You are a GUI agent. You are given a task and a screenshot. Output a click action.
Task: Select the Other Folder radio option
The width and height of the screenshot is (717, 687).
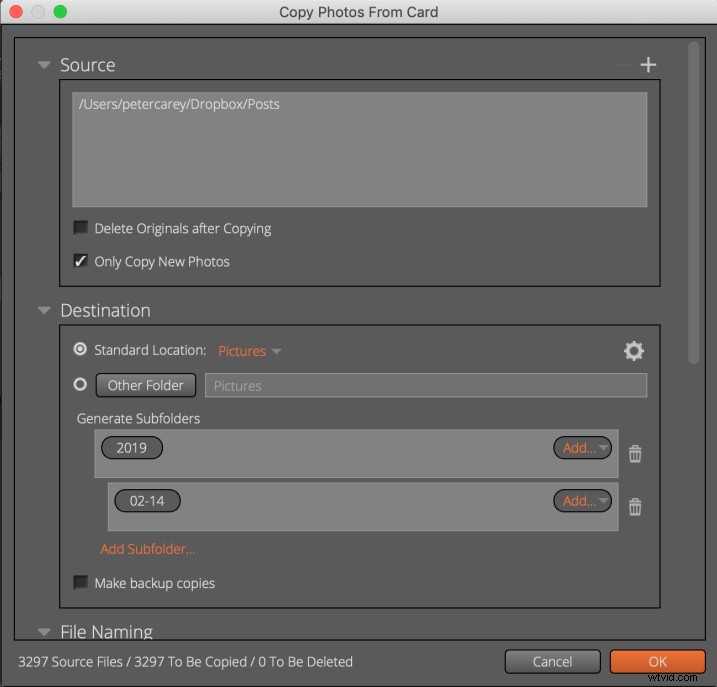pyautogui.click(x=80, y=385)
